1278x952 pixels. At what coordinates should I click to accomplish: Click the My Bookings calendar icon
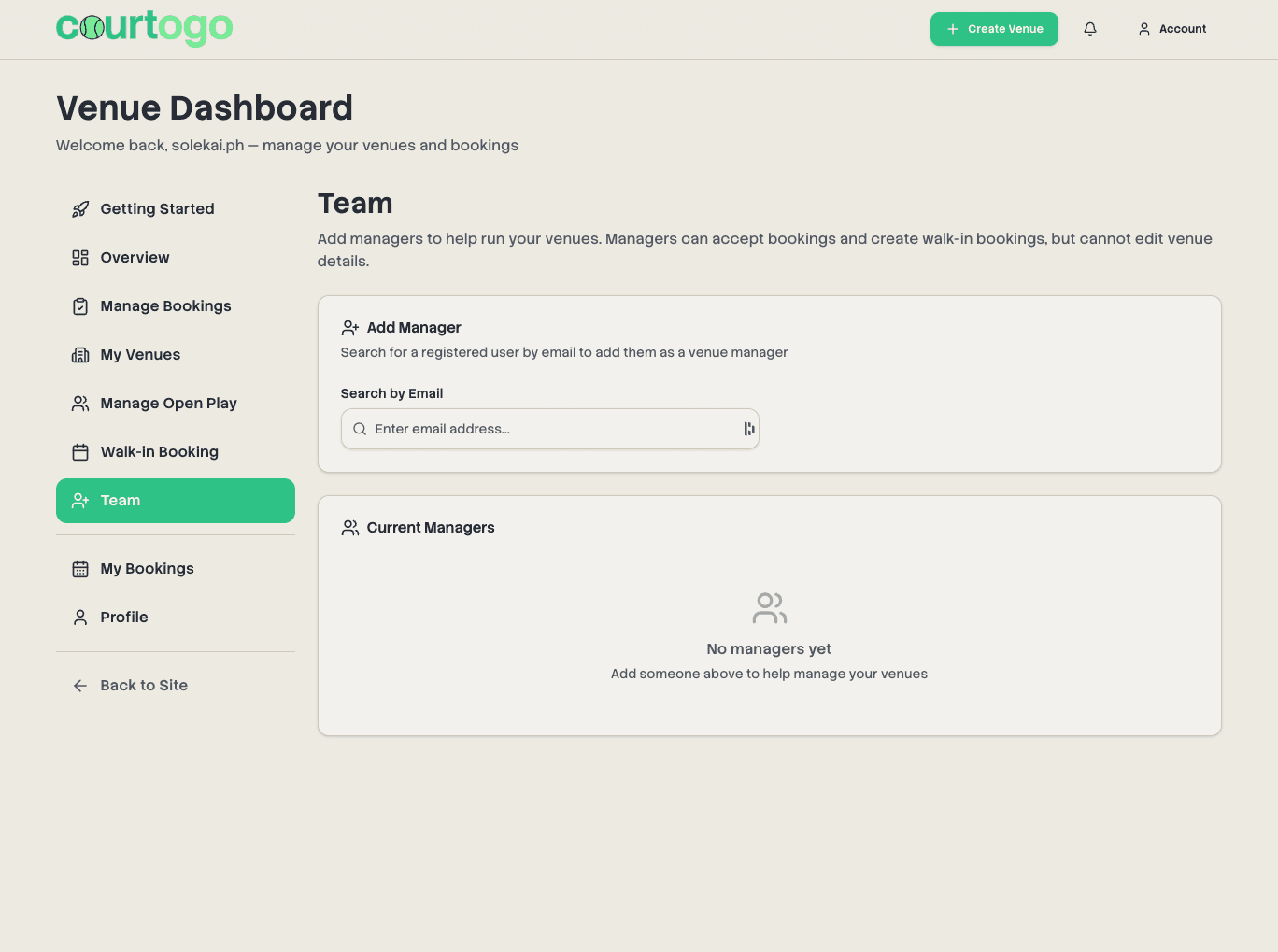(x=80, y=568)
